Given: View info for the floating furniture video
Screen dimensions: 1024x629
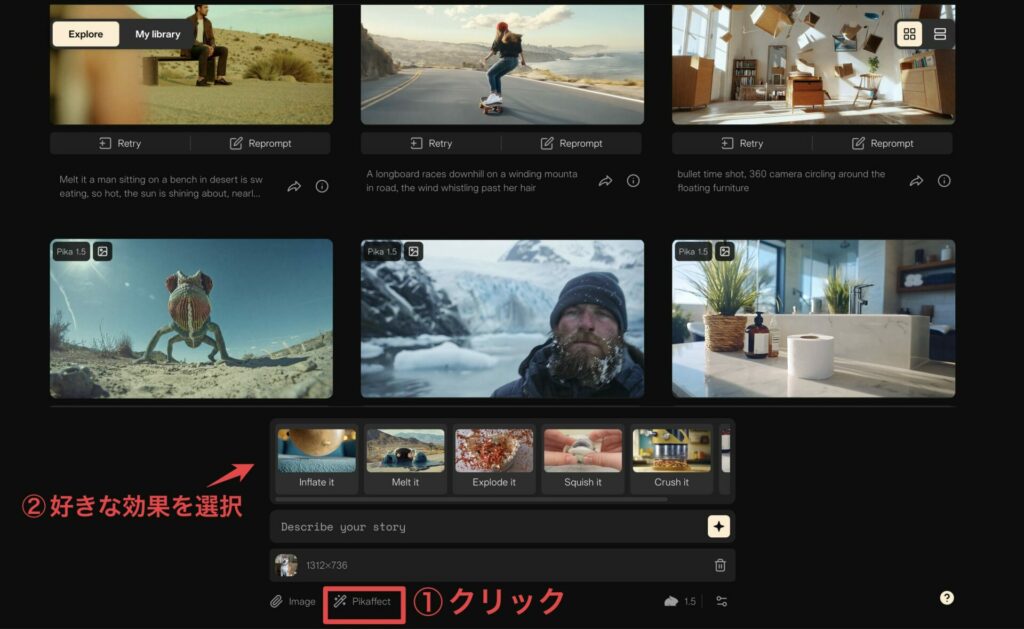Looking at the screenshot, I should (943, 180).
